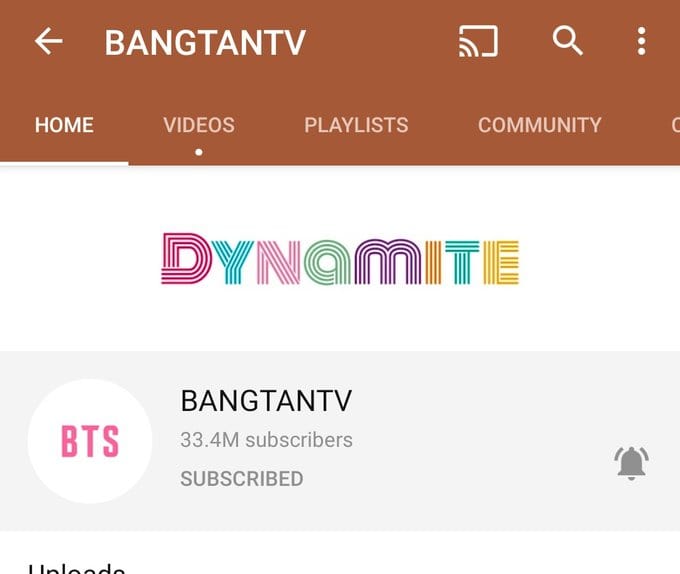Click the 33.4M subscribers count
The image size is (680, 574).
pyautogui.click(x=266, y=440)
